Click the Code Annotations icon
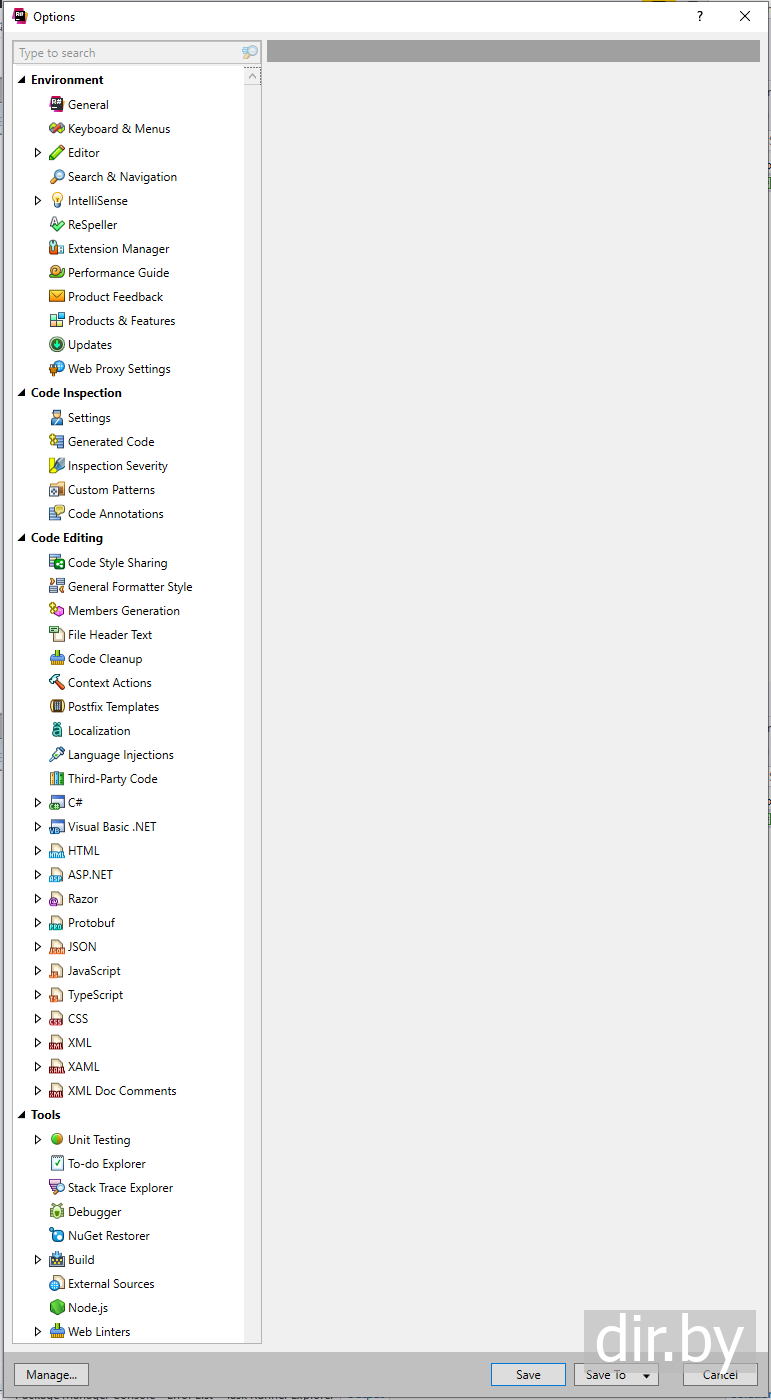The height and width of the screenshot is (1400, 771). coord(57,513)
